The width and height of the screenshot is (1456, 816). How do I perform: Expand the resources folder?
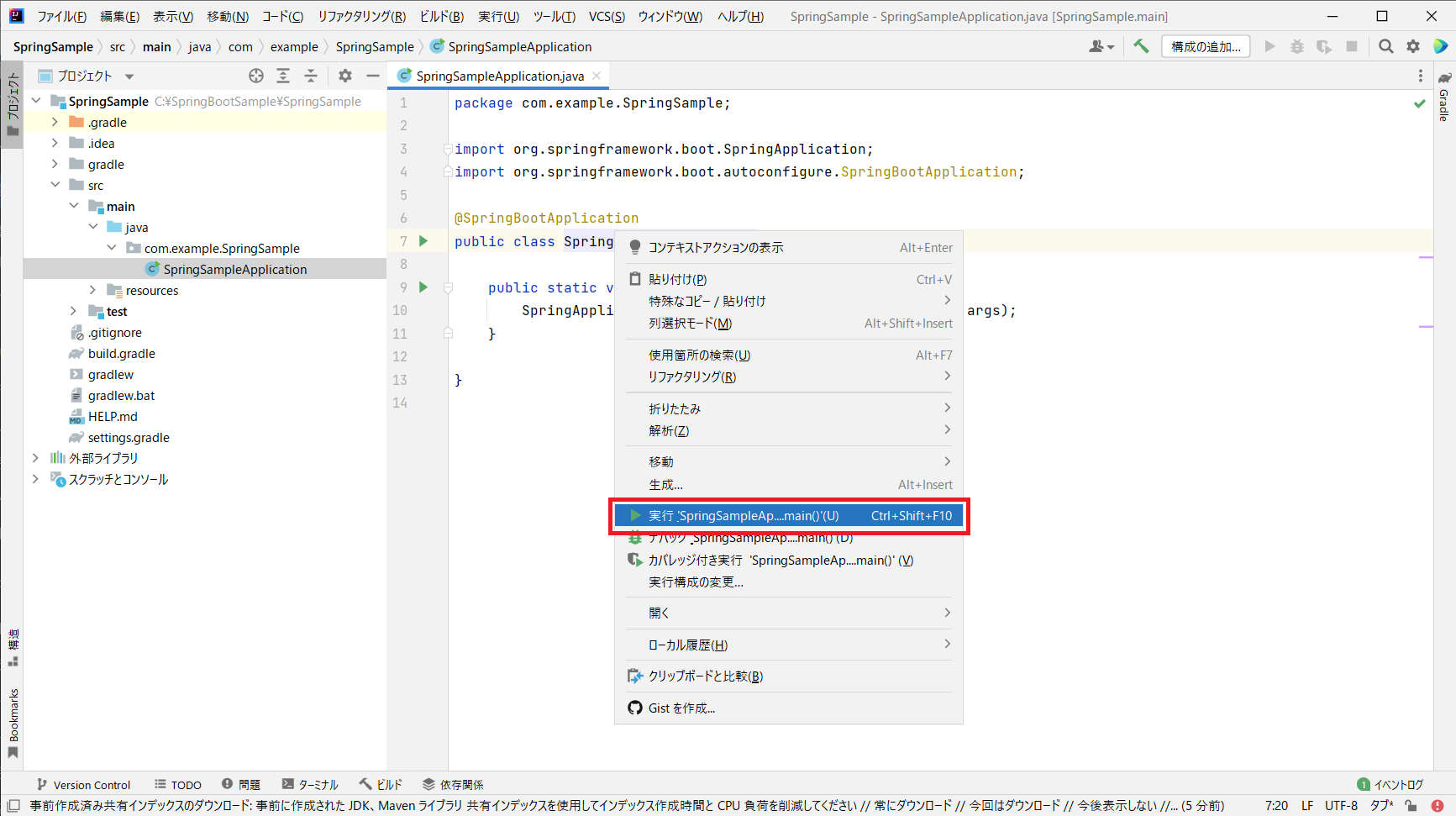(92, 290)
